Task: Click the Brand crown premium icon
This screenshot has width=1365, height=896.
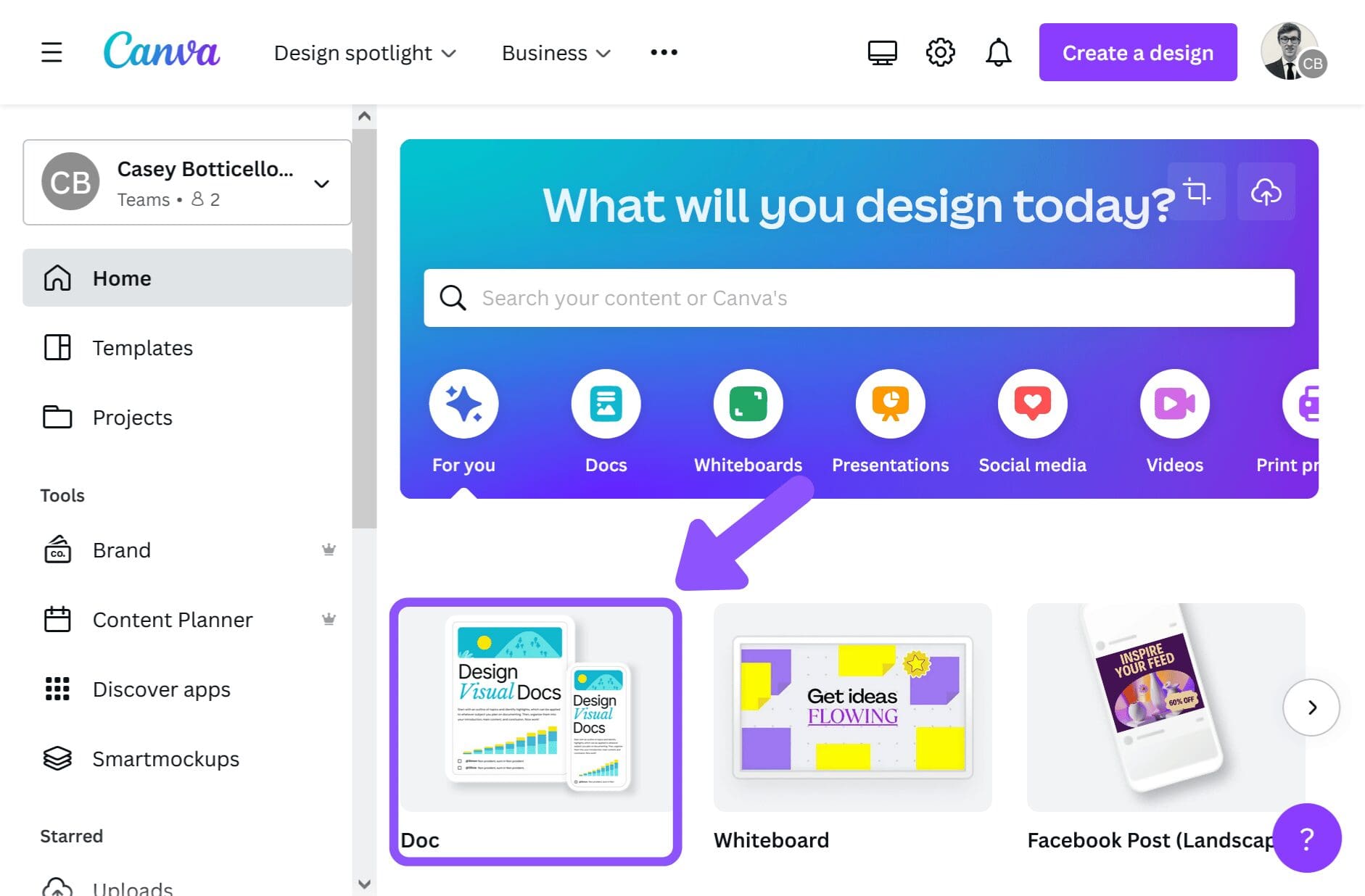Action: point(329,549)
